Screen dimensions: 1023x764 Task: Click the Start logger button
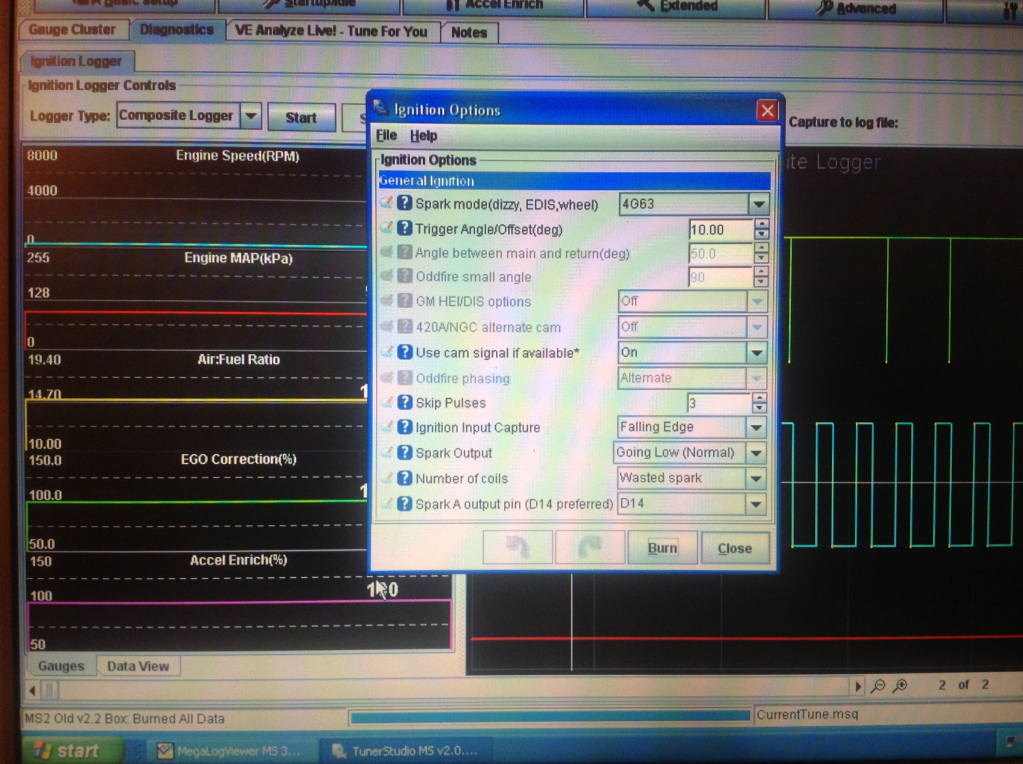pyautogui.click(x=301, y=117)
